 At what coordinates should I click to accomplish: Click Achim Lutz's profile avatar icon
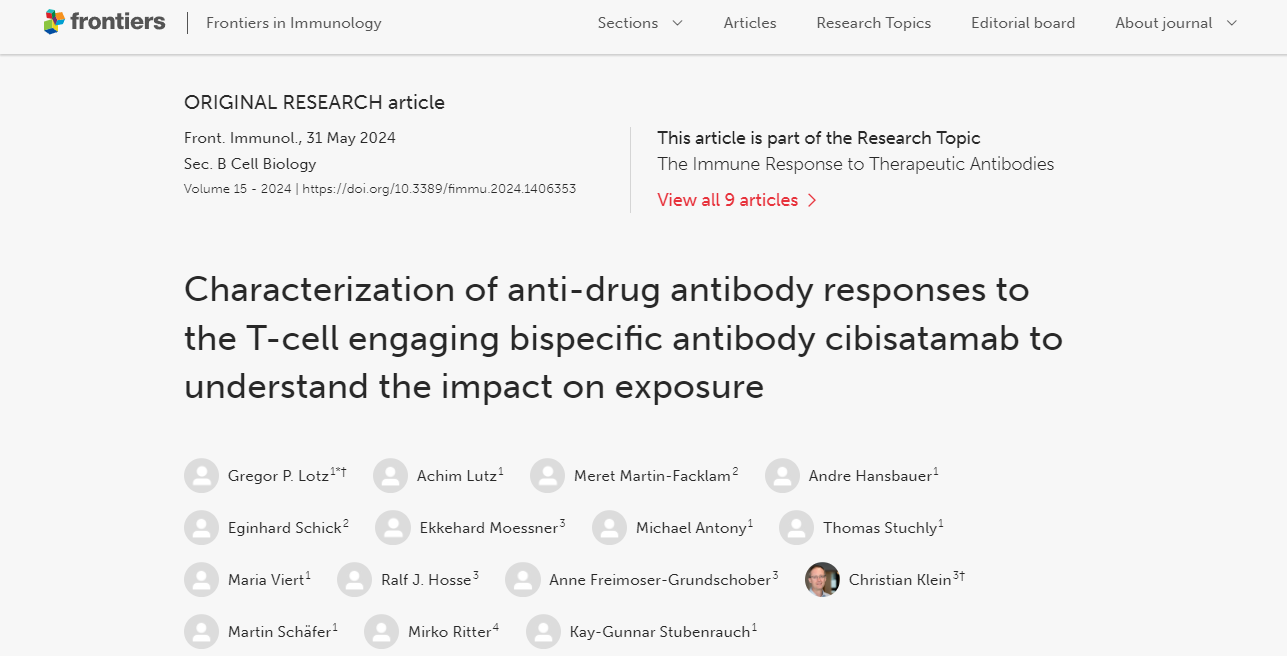[x=390, y=476]
